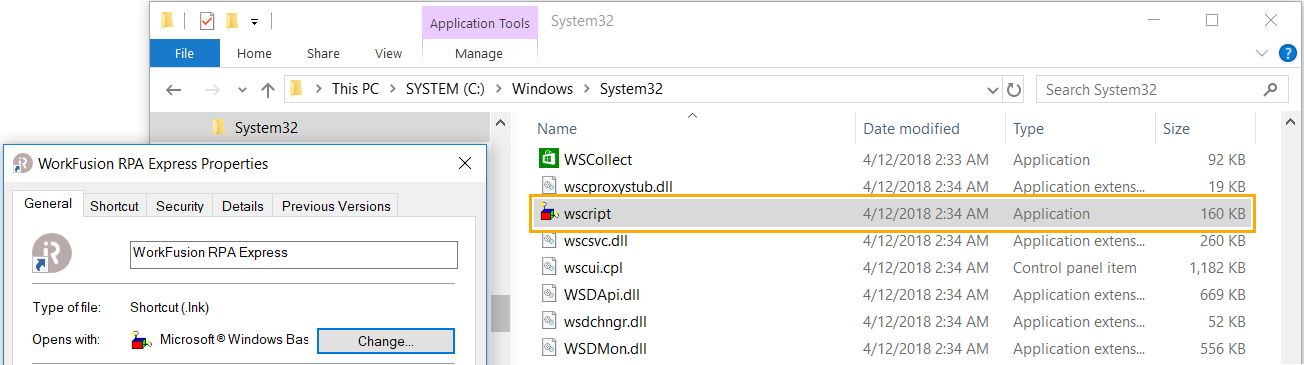Switch to the Shortcut tab
This screenshot has height=365, width=1304.
(x=114, y=206)
